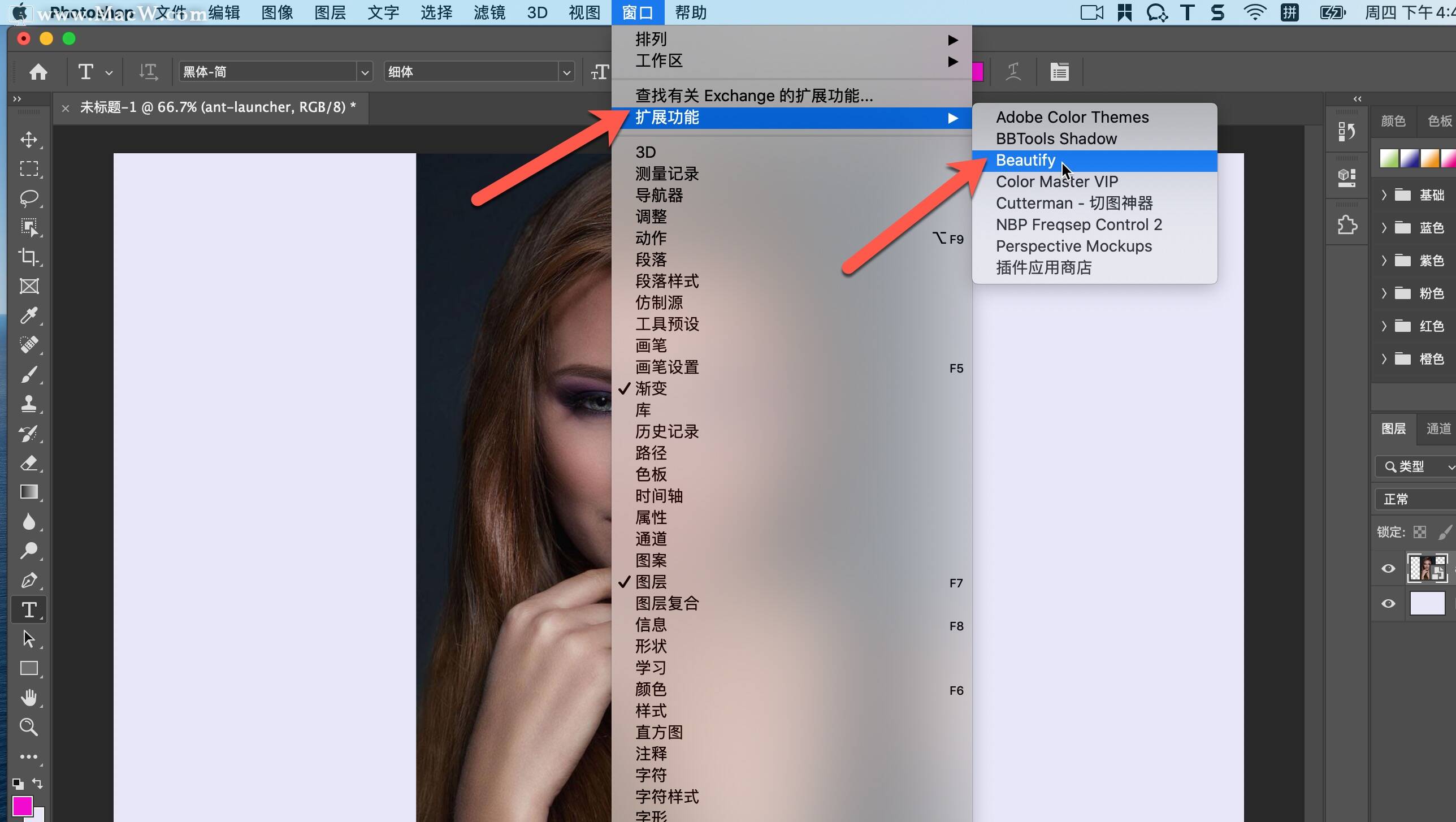The width and height of the screenshot is (1456, 822).
Task: Select the Eyedropper tool
Action: click(28, 315)
